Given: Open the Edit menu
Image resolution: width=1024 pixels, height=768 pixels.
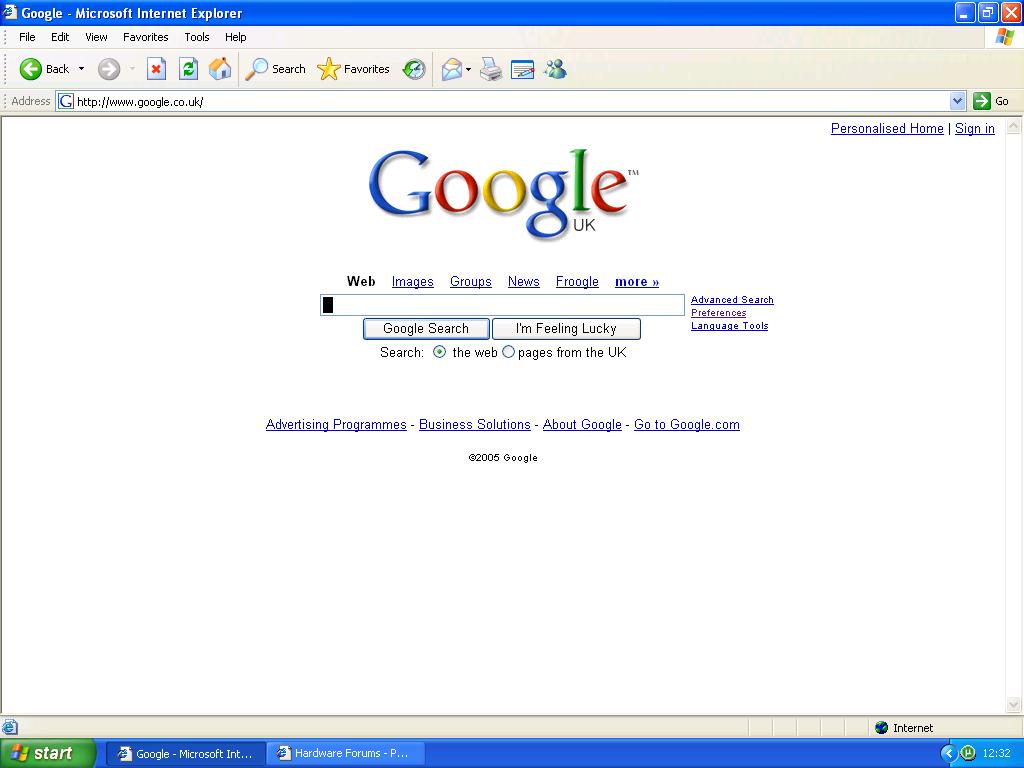Looking at the screenshot, I should click(60, 37).
